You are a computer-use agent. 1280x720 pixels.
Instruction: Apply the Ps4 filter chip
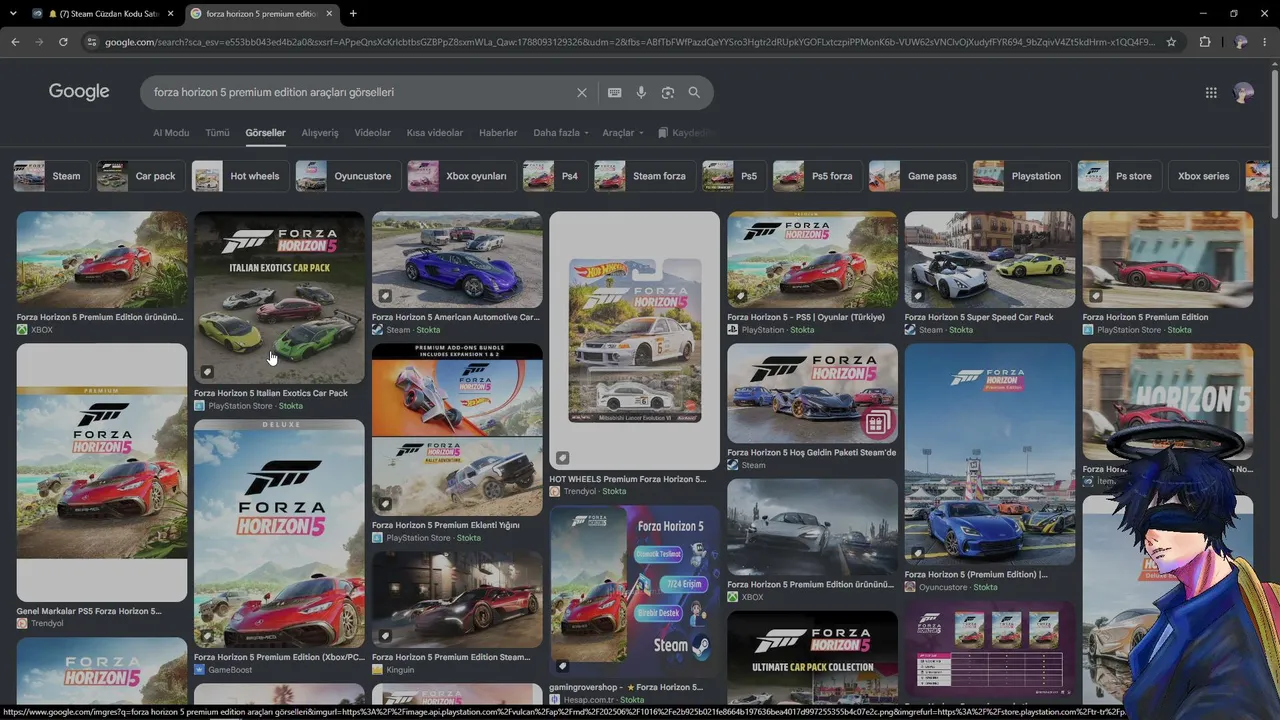(555, 176)
